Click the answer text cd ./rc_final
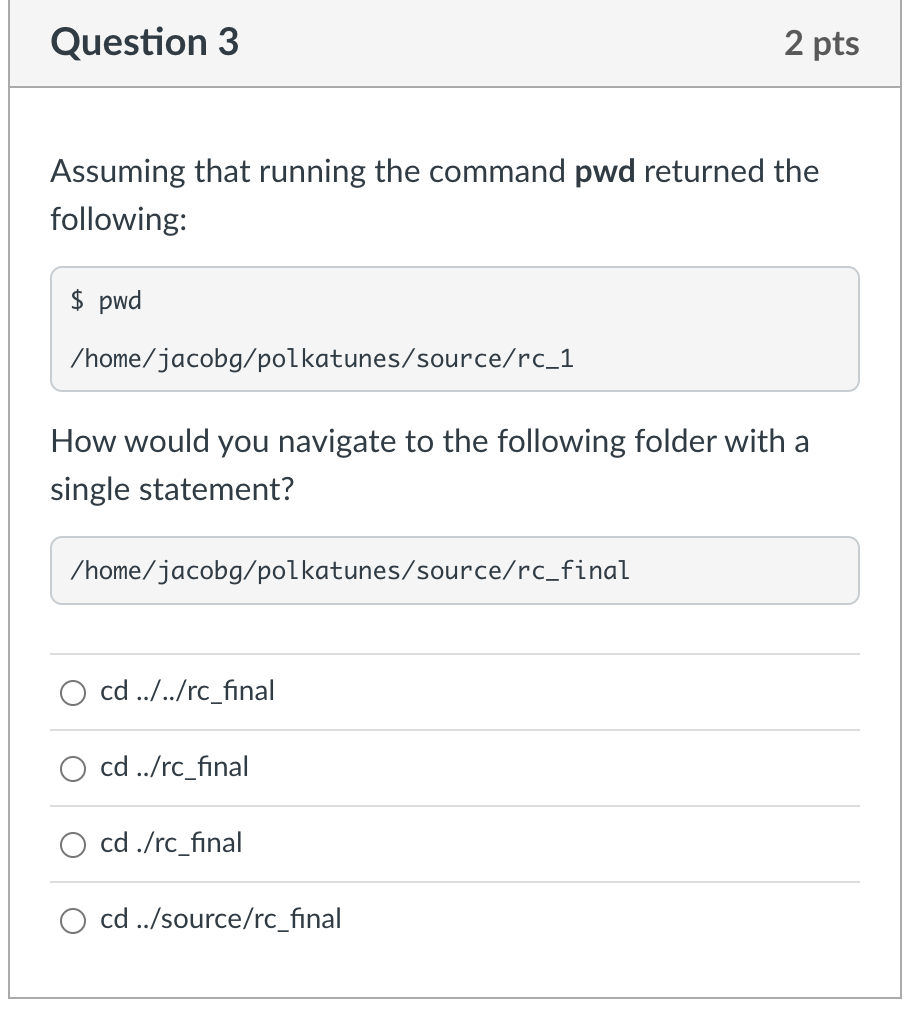 [x=170, y=843]
